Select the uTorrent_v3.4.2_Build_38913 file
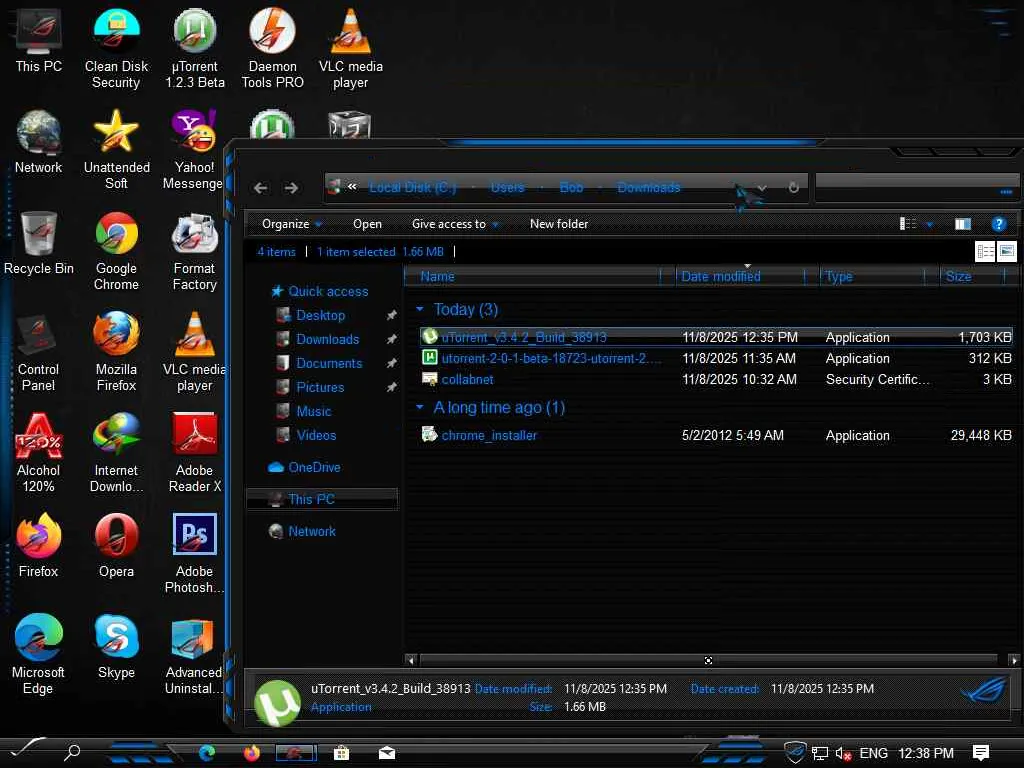This screenshot has width=1024, height=768. pyautogui.click(x=716, y=337)
